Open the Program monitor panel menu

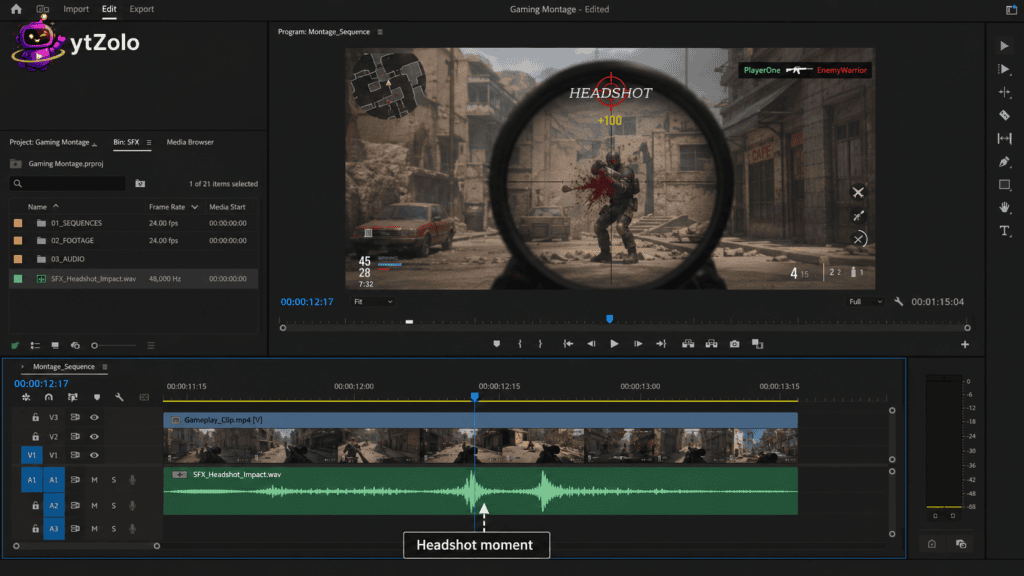[x=380, y=31]
